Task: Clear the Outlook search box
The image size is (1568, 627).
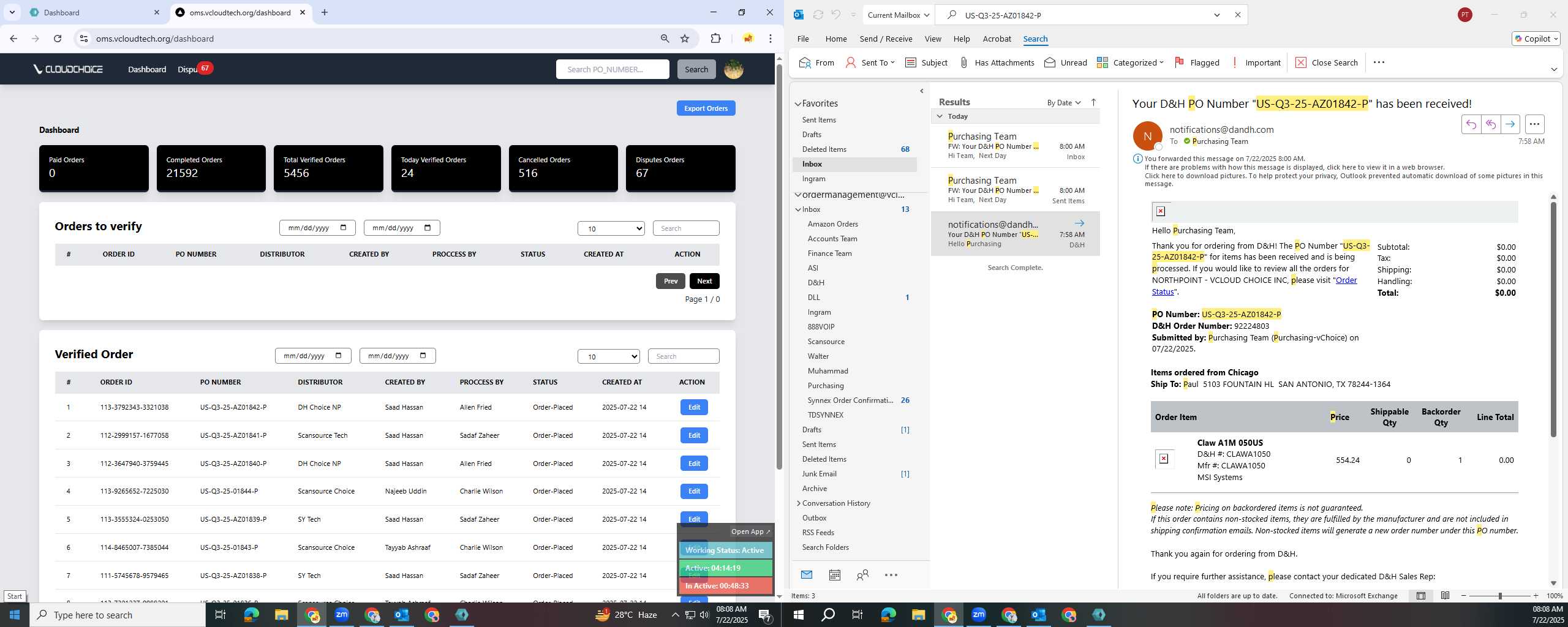Action: tap(1237, 15)
